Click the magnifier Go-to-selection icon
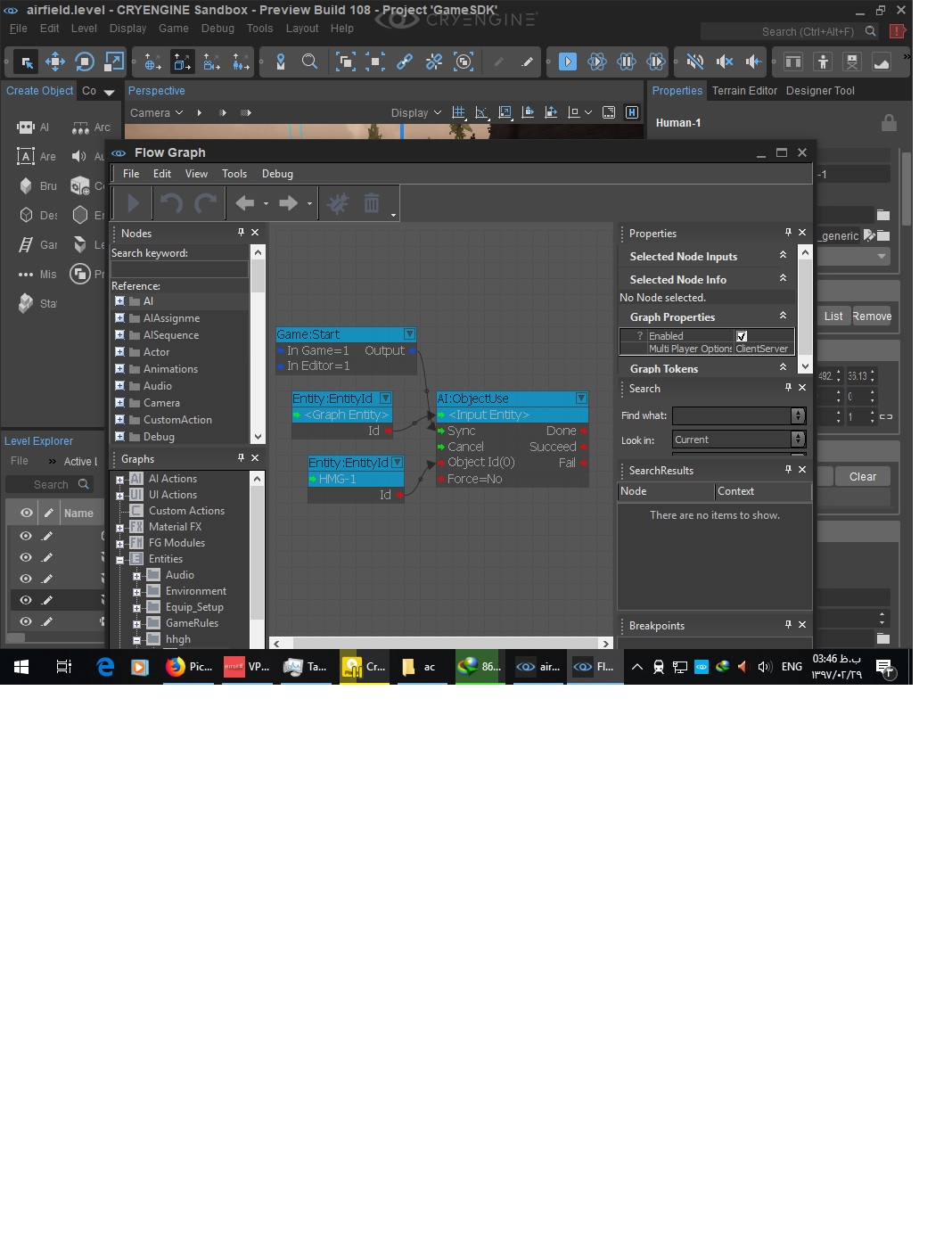This screenshot has height=1241, width=952. (x=309, y=62)
